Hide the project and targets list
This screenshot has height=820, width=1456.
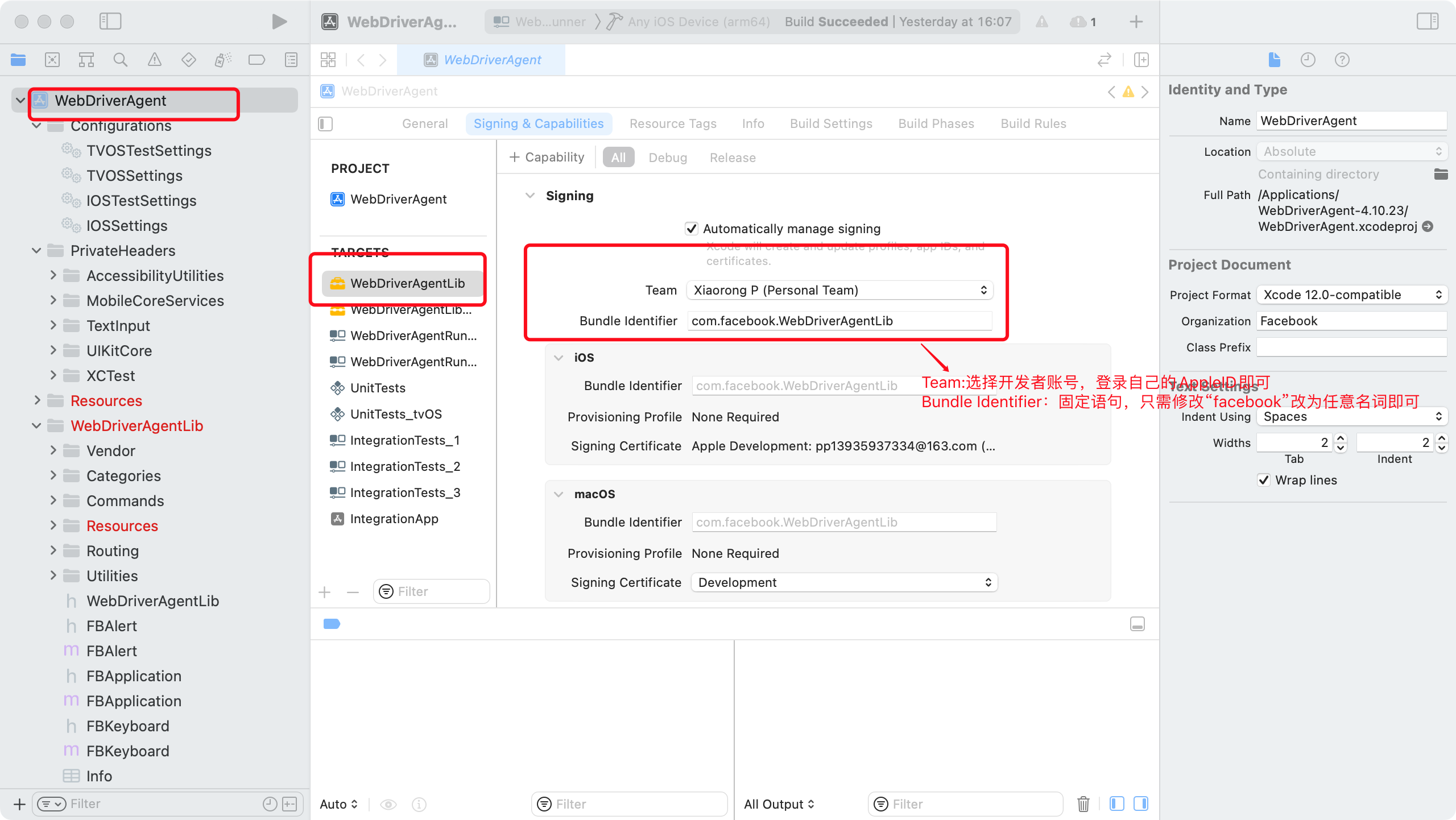point(325,124)
